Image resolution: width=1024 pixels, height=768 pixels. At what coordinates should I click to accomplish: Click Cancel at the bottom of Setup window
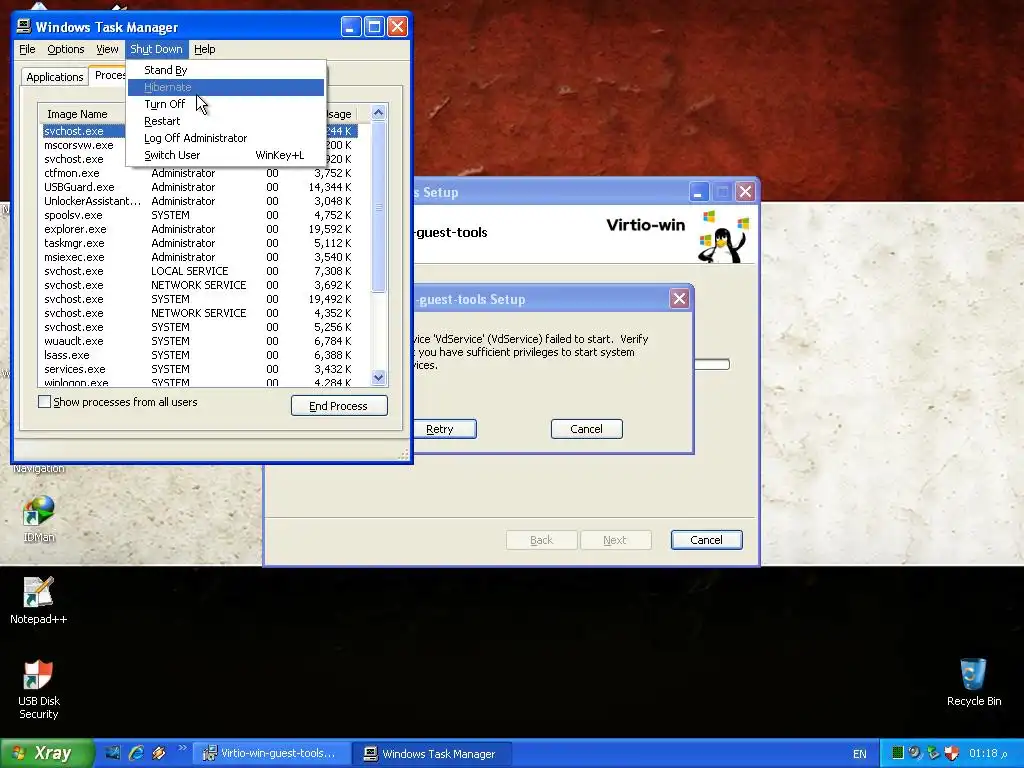[x=707, y=540]
